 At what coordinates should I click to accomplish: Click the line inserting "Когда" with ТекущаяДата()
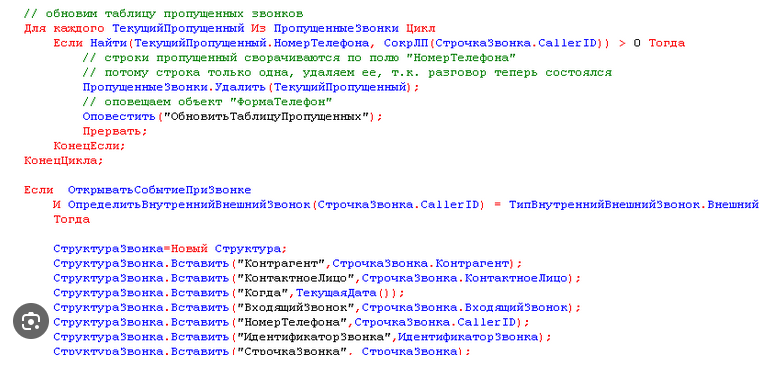[x=229, y=293]
